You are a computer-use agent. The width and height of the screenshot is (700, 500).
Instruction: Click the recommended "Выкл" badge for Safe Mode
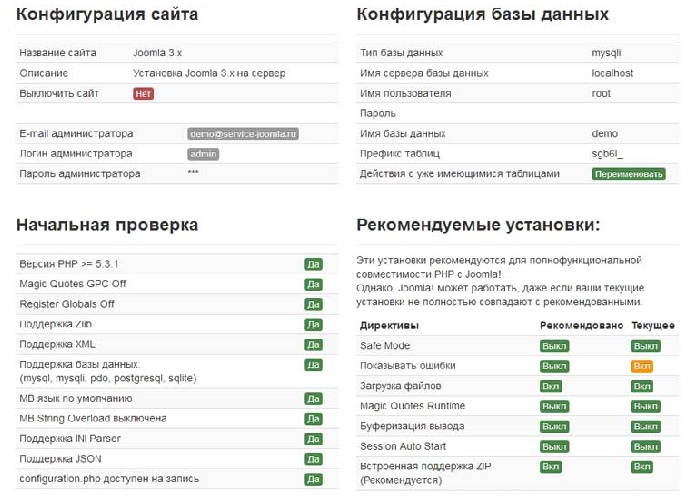click(x=554, y=346)
